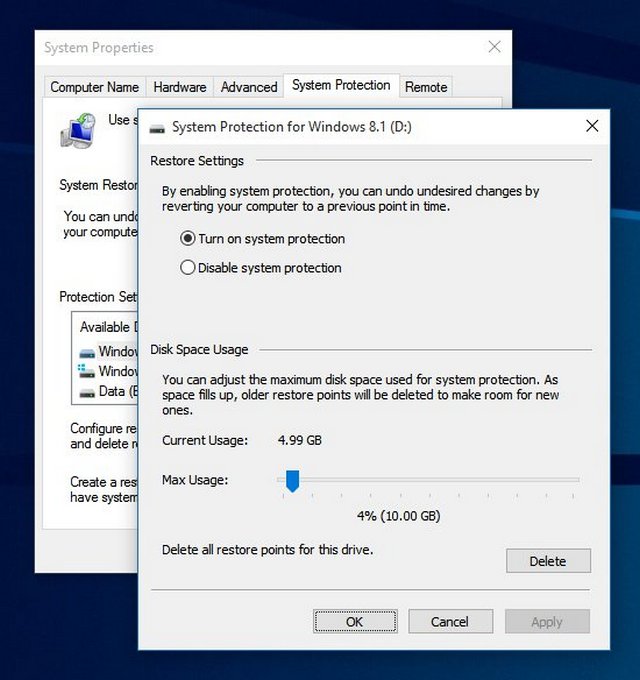Click the Apply button
This screenshot has width=640, height=680.
pos(547,621)
